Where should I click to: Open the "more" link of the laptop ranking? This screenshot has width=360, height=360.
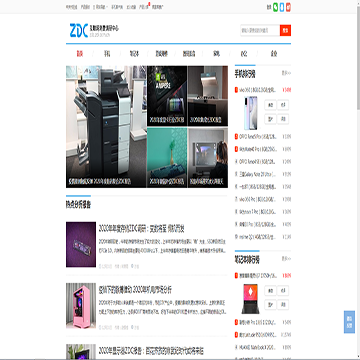pos(286,258)
